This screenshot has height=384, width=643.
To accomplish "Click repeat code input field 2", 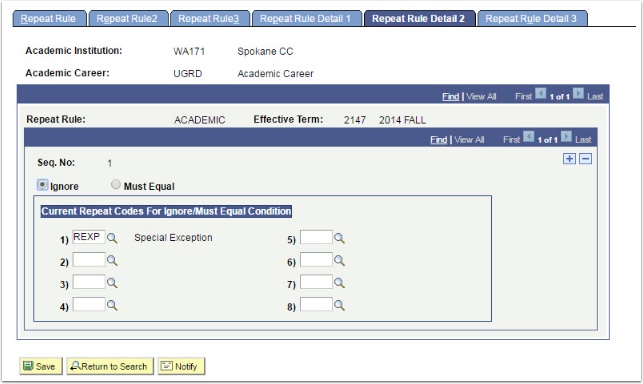I will (89, 260).
